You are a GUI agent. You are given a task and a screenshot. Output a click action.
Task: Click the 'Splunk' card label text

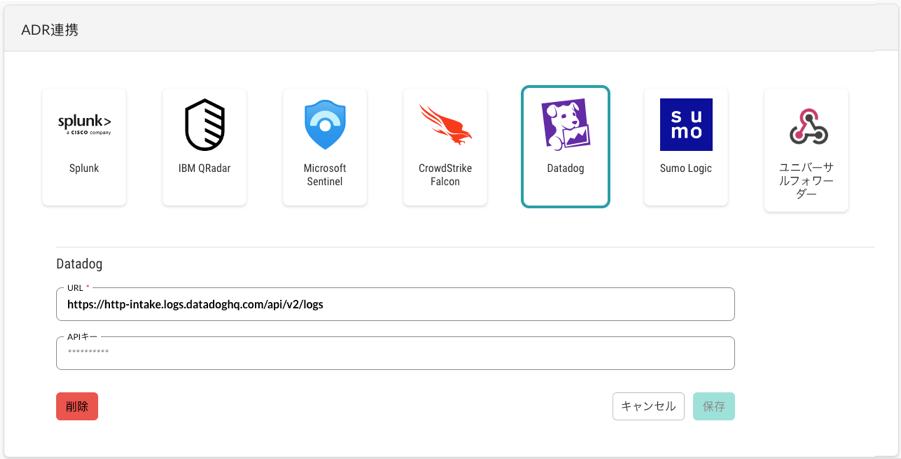pos(84,168)
